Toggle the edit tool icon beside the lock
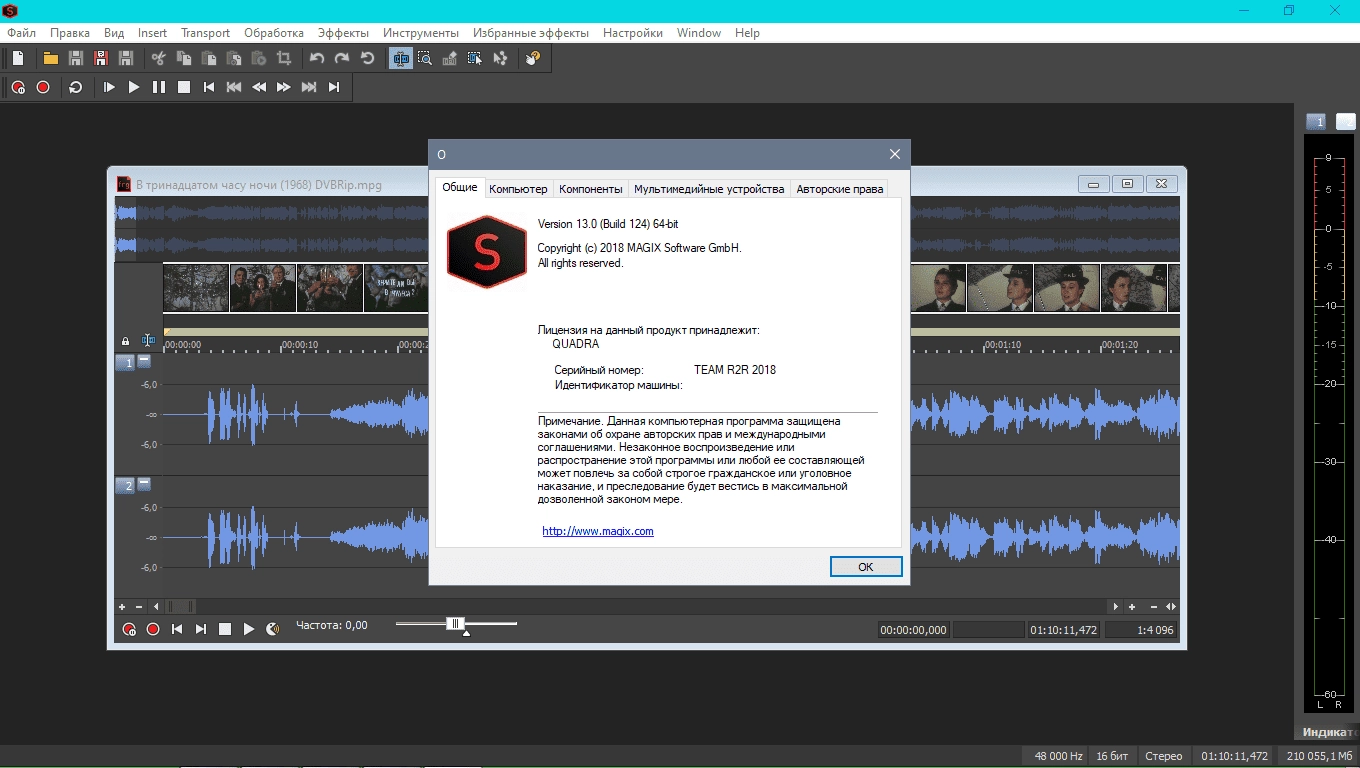Screen dimensions: 1360x768 [x=148, y=341]
